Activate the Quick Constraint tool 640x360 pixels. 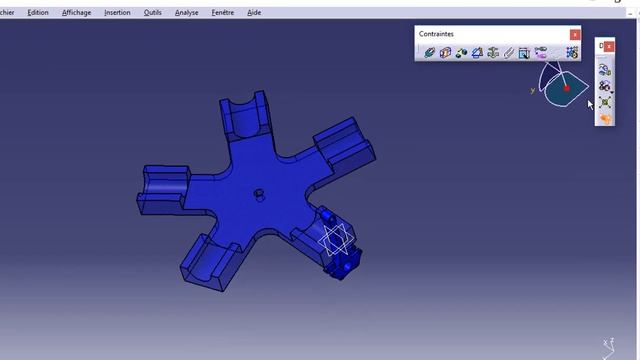tap(524, 53)
